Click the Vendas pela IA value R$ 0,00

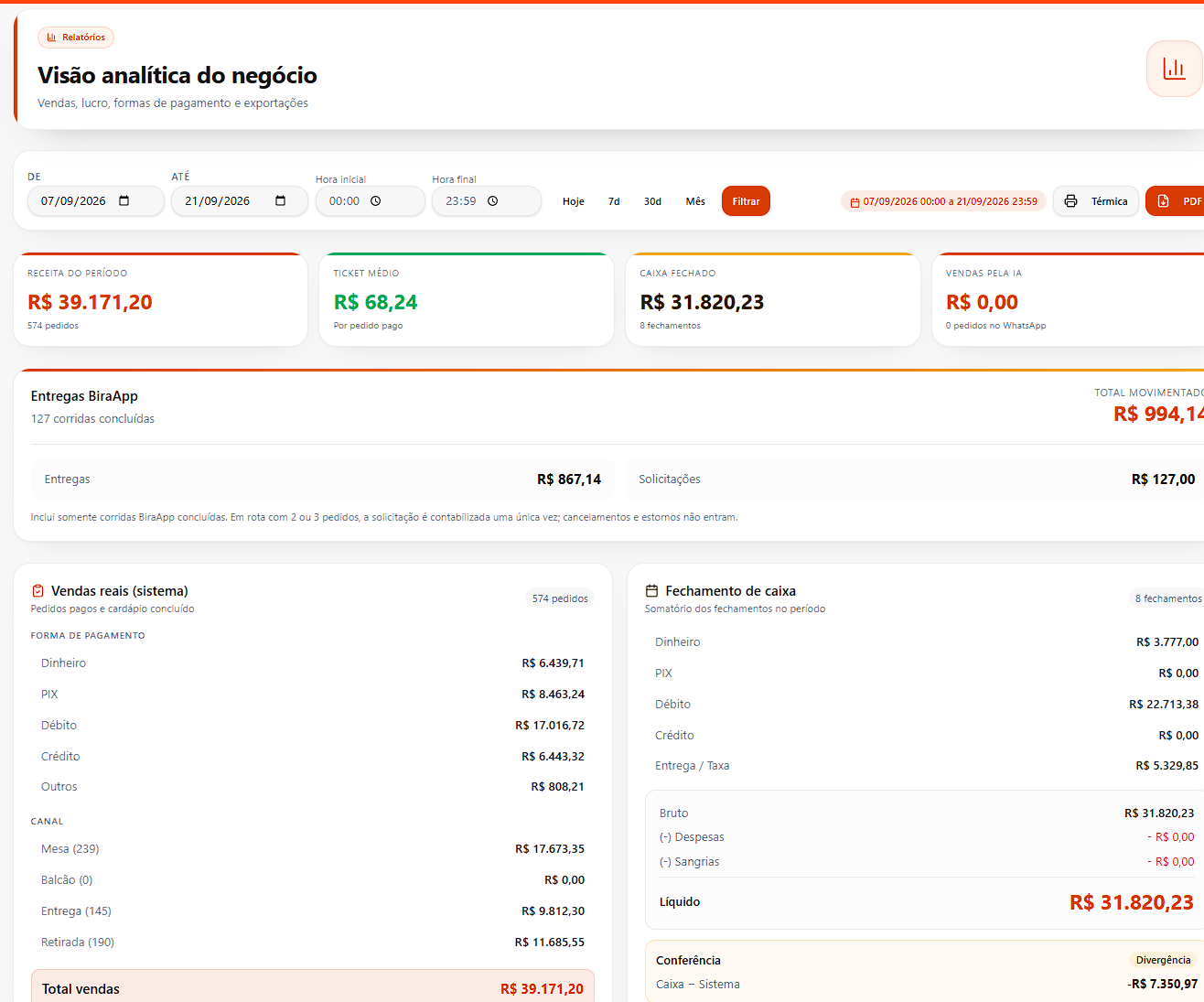pos(982,302)
